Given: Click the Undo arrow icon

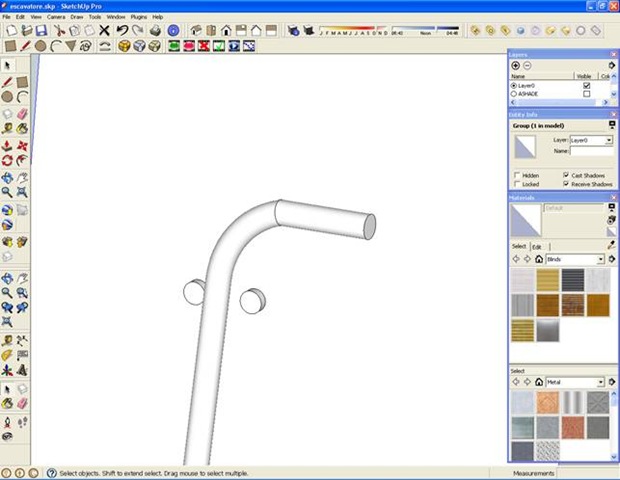Looking at the screenshot, I should [121, 31].
